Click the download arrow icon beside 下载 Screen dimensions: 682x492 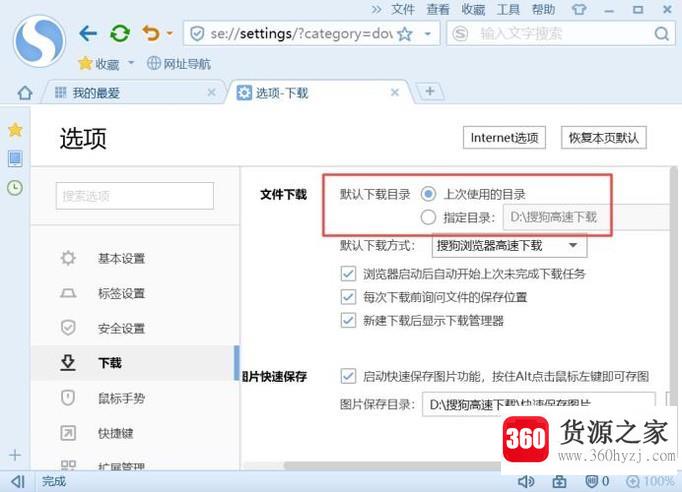68,362
